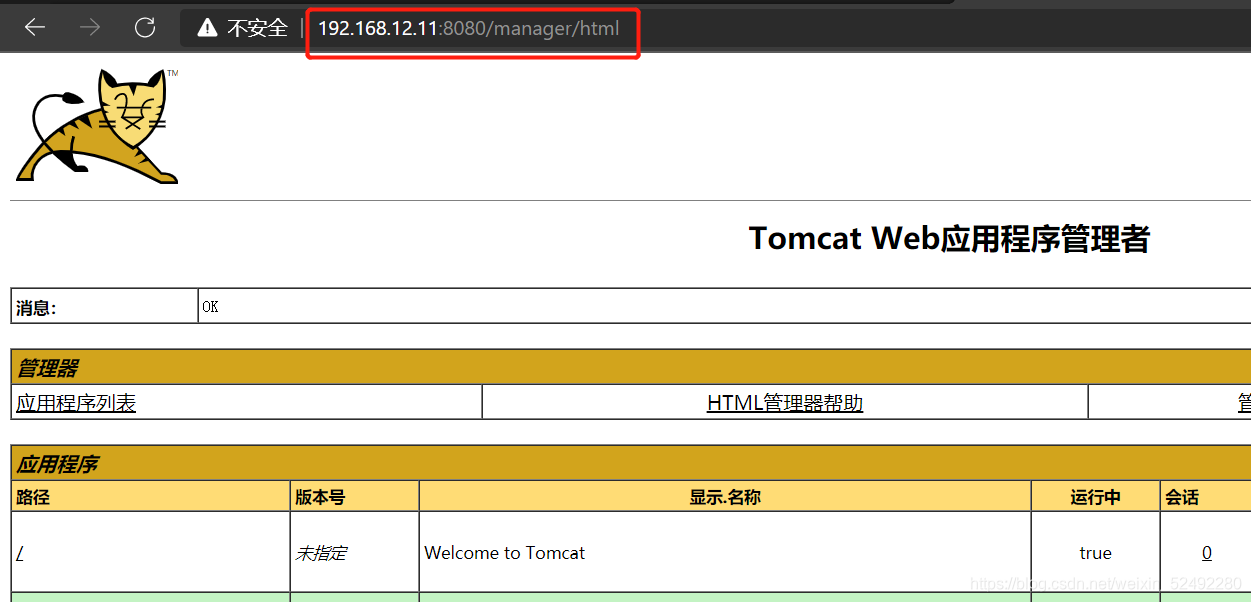This screenshot has width=1251, height=602.
Task: Open the 应用程序列表 link
Action: tap(76, 403)
